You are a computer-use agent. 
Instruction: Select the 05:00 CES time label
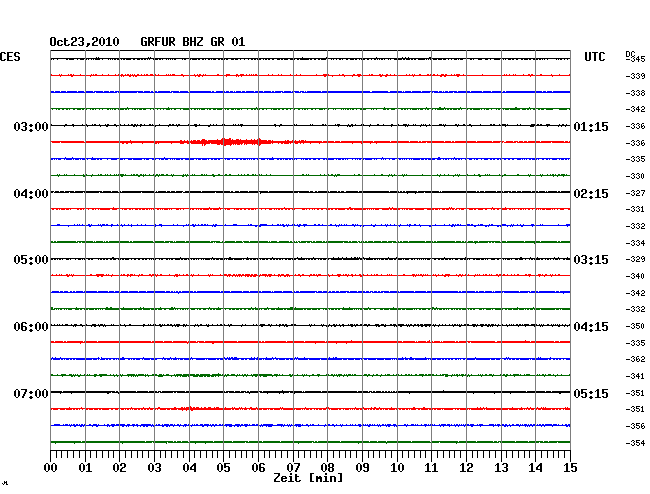[x=31, y=260]
